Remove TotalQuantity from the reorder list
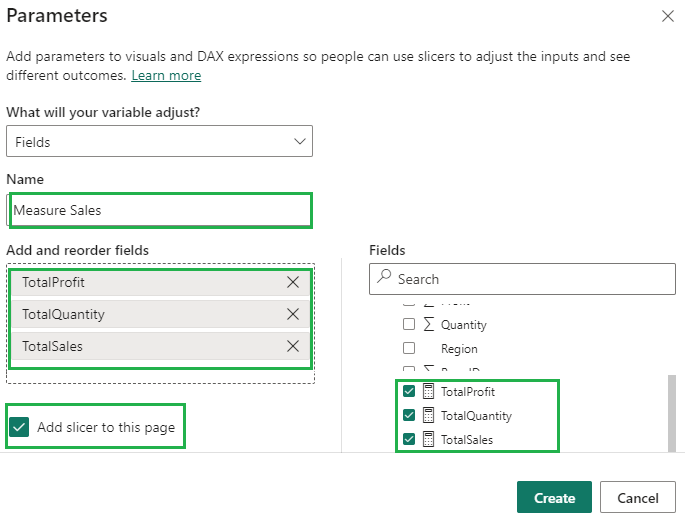 coord(293,314)
